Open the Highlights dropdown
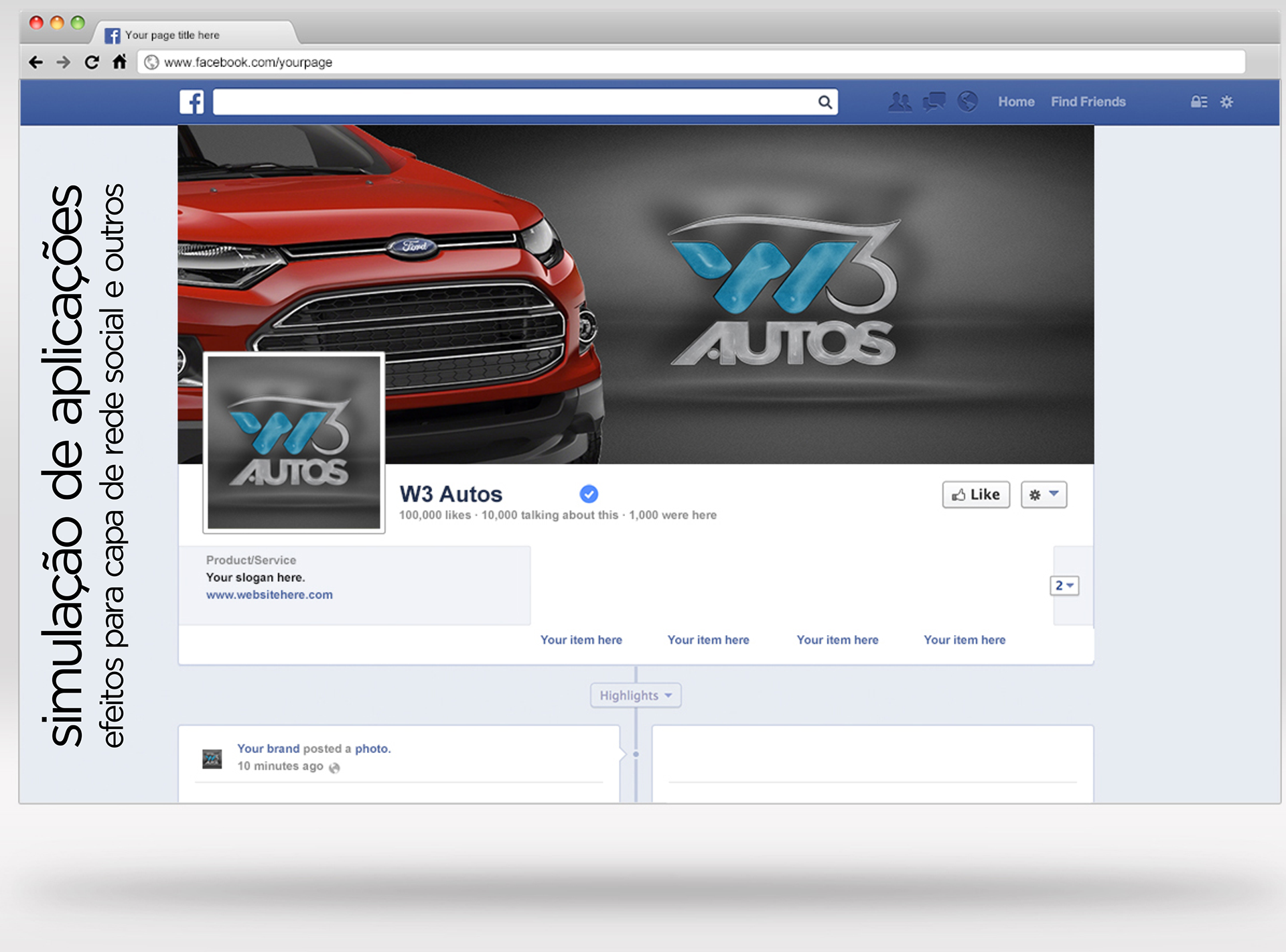This screenshot has height=952, width=1286. 636,695
